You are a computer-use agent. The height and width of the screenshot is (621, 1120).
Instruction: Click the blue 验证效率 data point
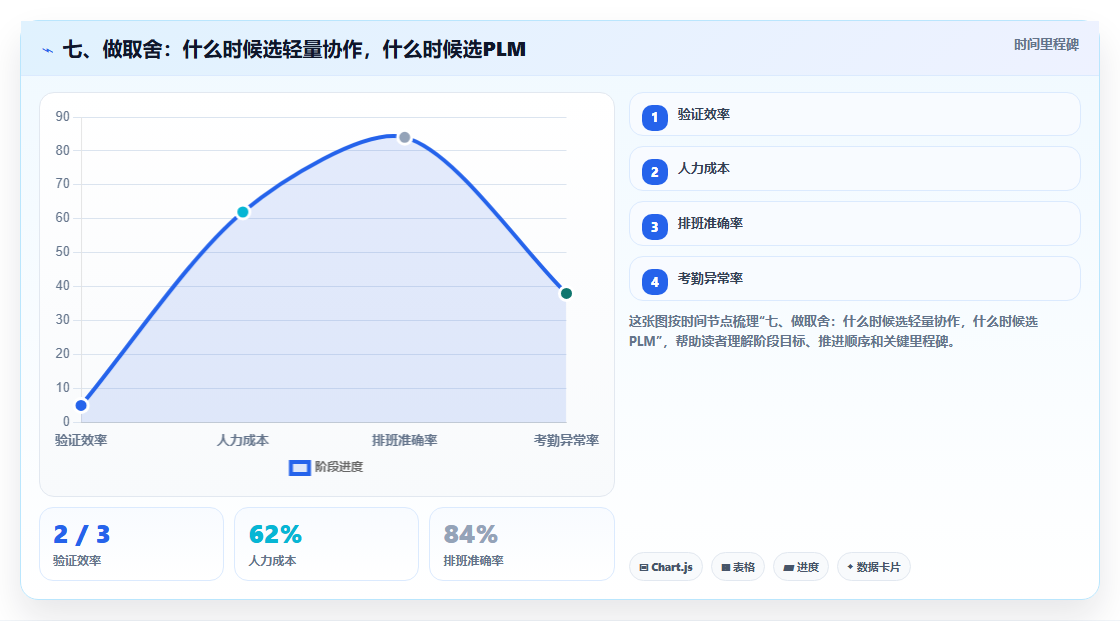pos(81,406)
